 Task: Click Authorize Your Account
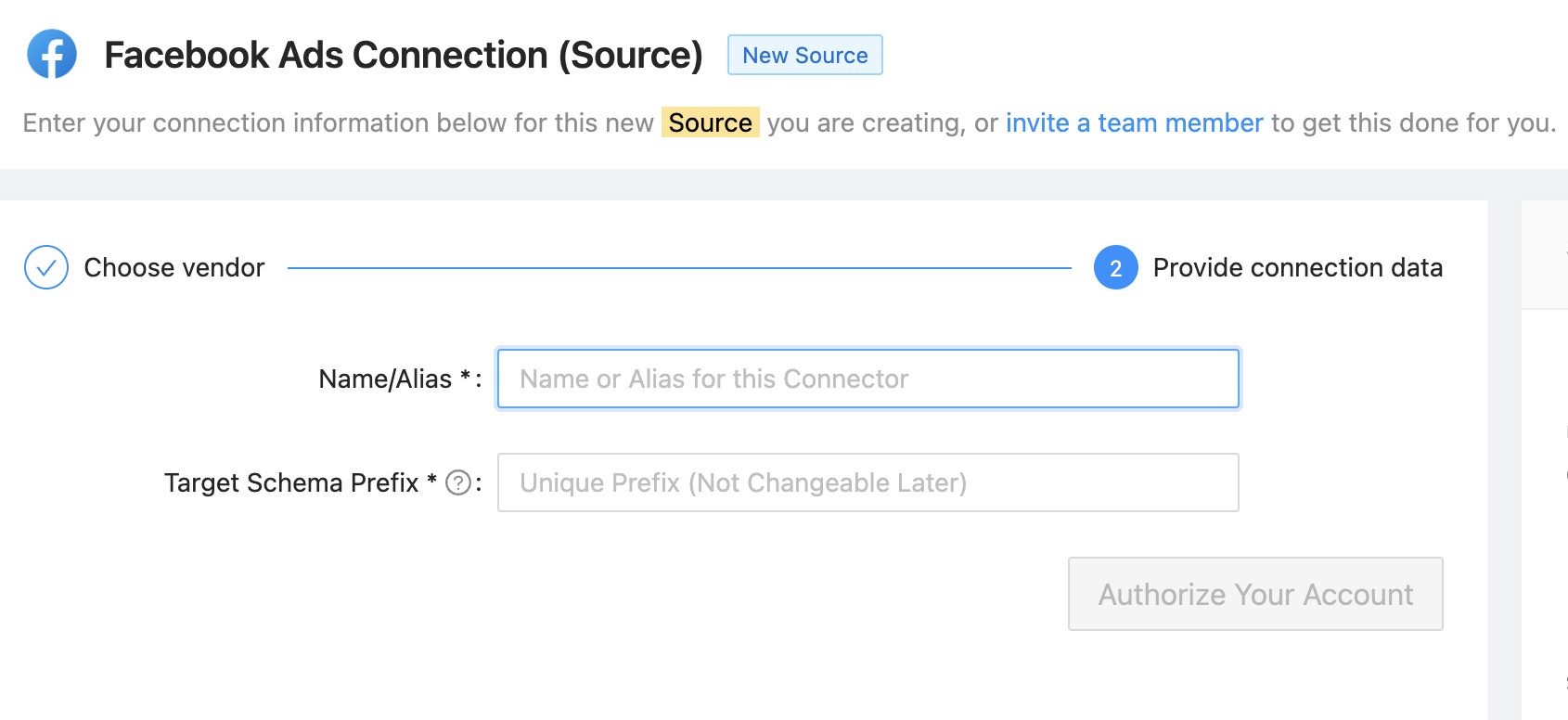pyautogui.click(x=1254, y=594)
